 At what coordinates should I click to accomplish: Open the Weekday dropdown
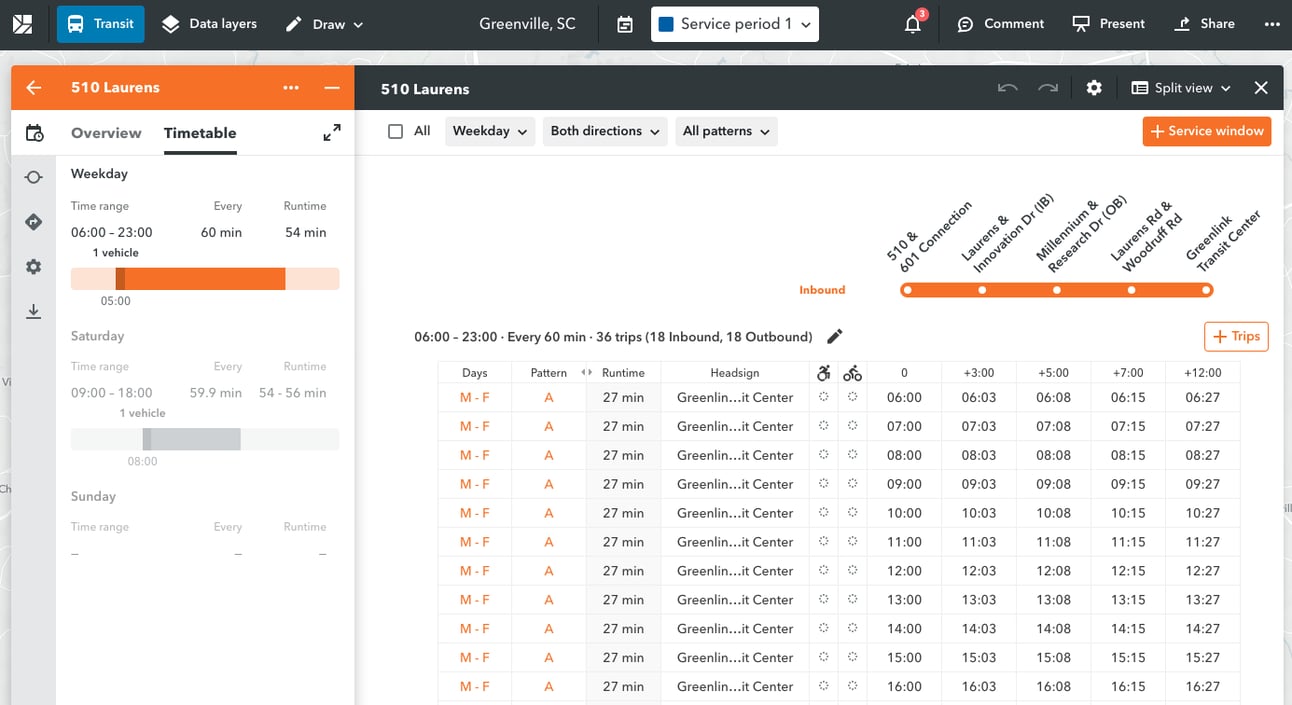[x=490, y=131]
